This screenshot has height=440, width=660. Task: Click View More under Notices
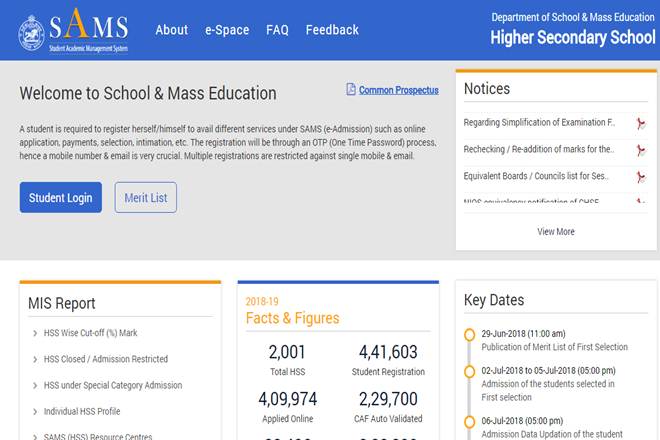point(555,232)
